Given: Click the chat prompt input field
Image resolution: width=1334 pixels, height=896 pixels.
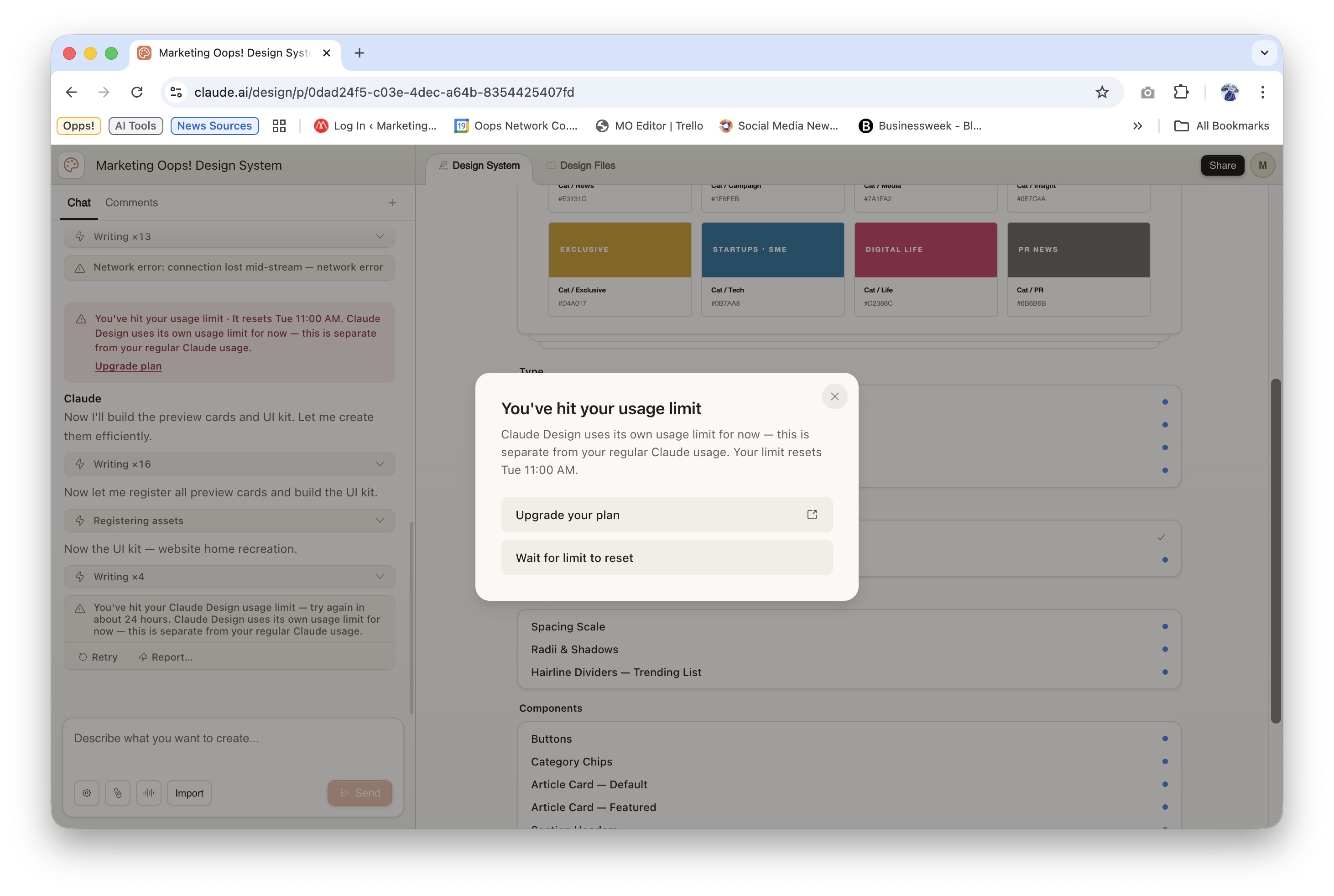Looking at the screenshot, I should (233, 738).
